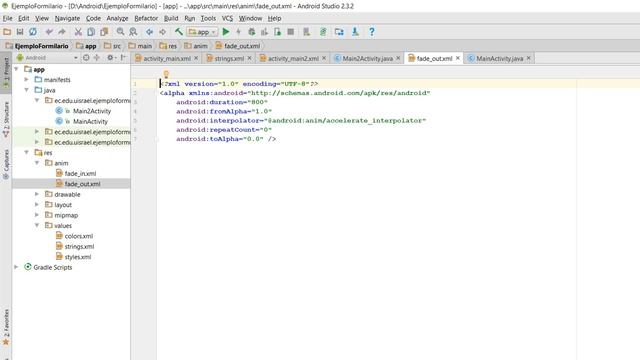This screenshot has height=360, width=640.
Task: Open the File menu
Action: click(x=7, y=18)
